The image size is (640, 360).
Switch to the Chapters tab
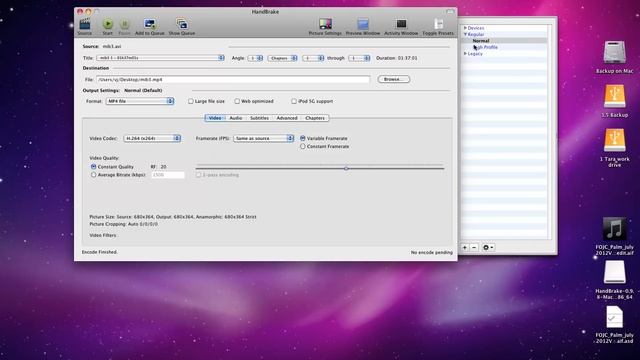(315, 118)
